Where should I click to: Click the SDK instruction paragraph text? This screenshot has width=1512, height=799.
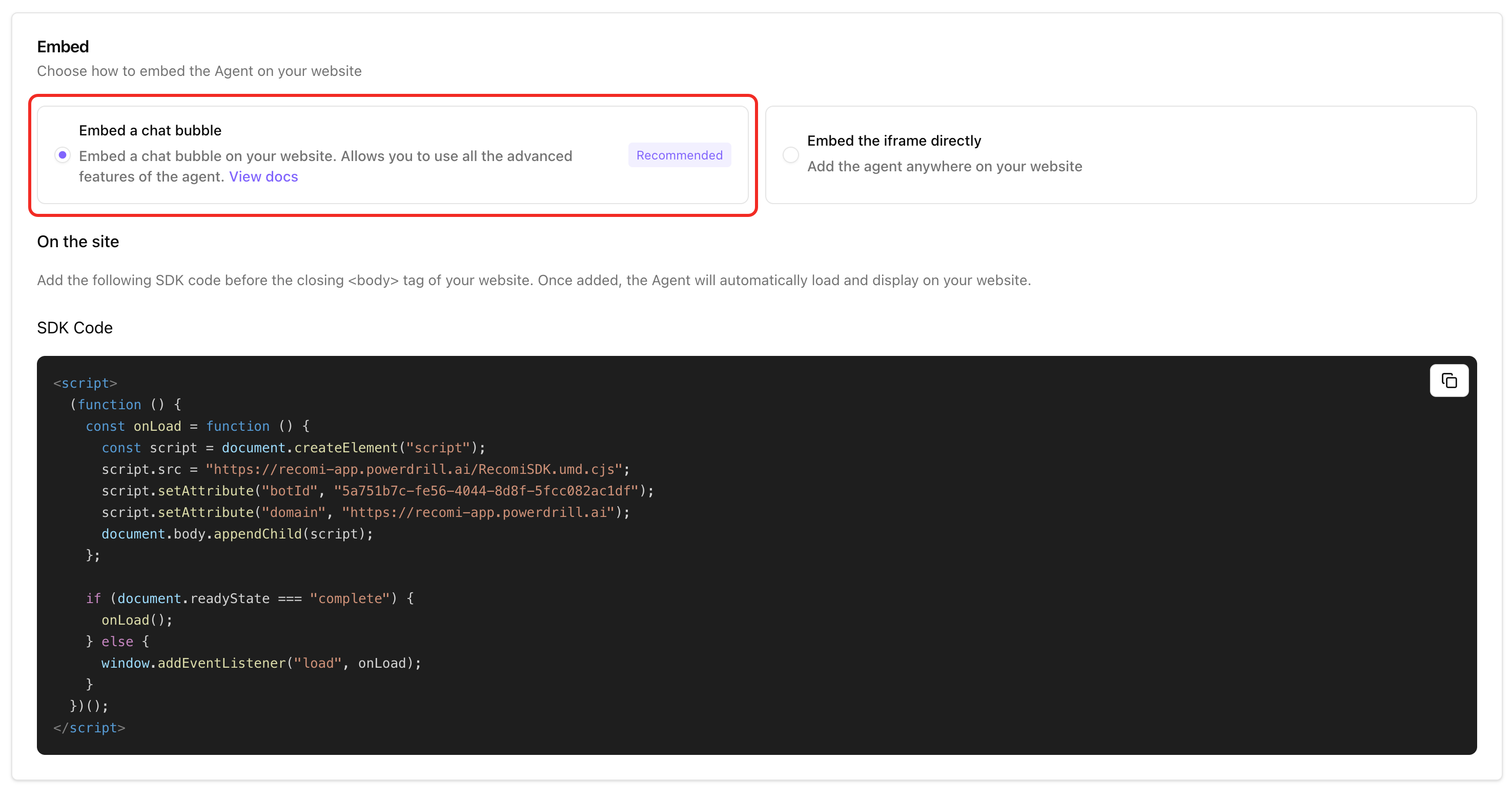(533, 280)
